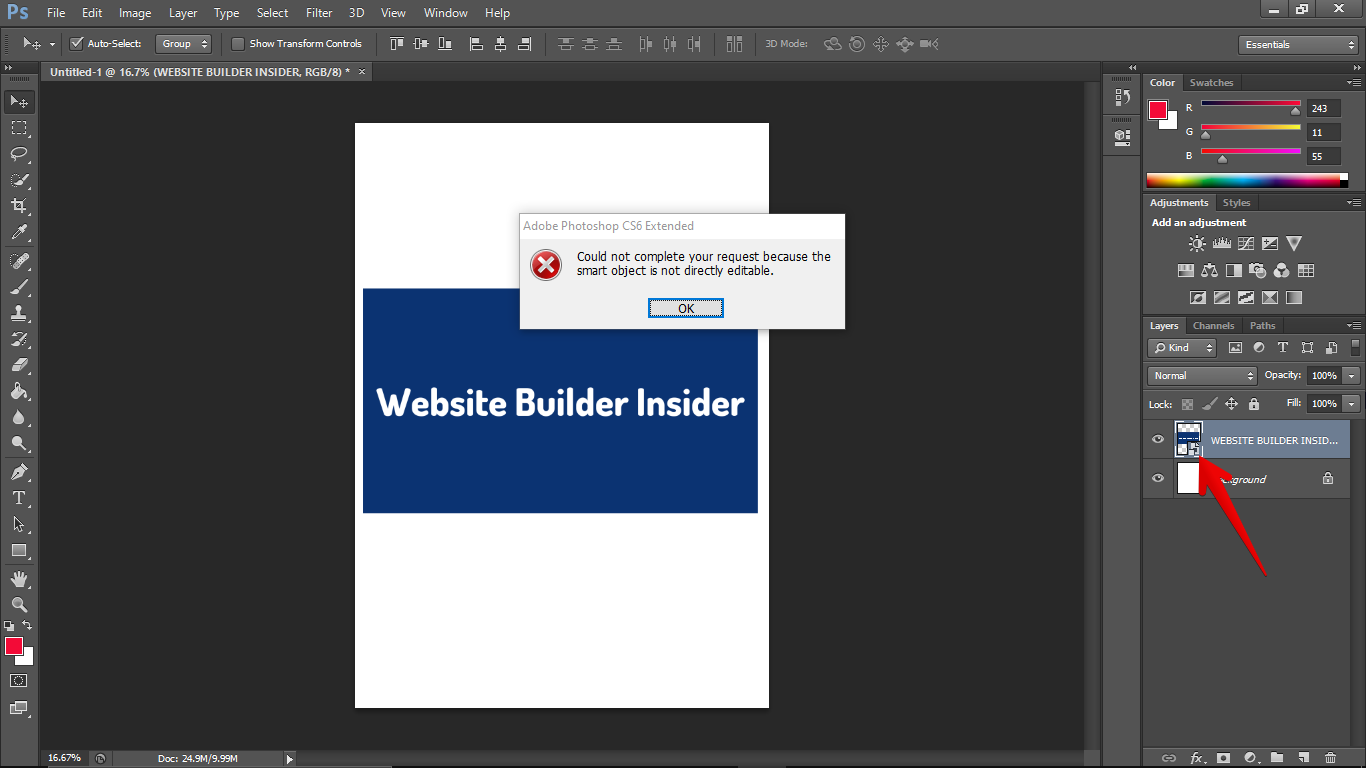Image resolution: width=1366 pixels, height=768 pixels.
Task: Hide the WEBSITE BUILDER INSIDER layer
Action: 1158,440
